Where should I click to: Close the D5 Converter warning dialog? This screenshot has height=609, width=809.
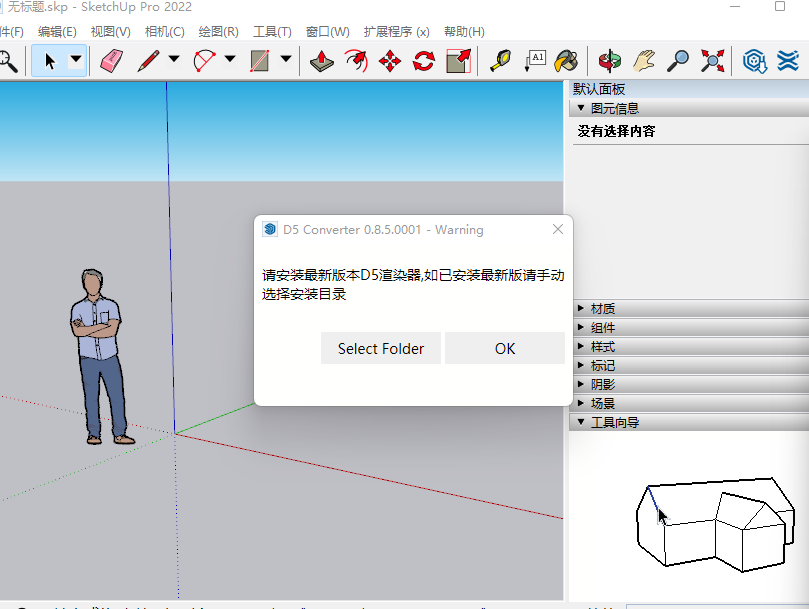click(x=558, y=229)
